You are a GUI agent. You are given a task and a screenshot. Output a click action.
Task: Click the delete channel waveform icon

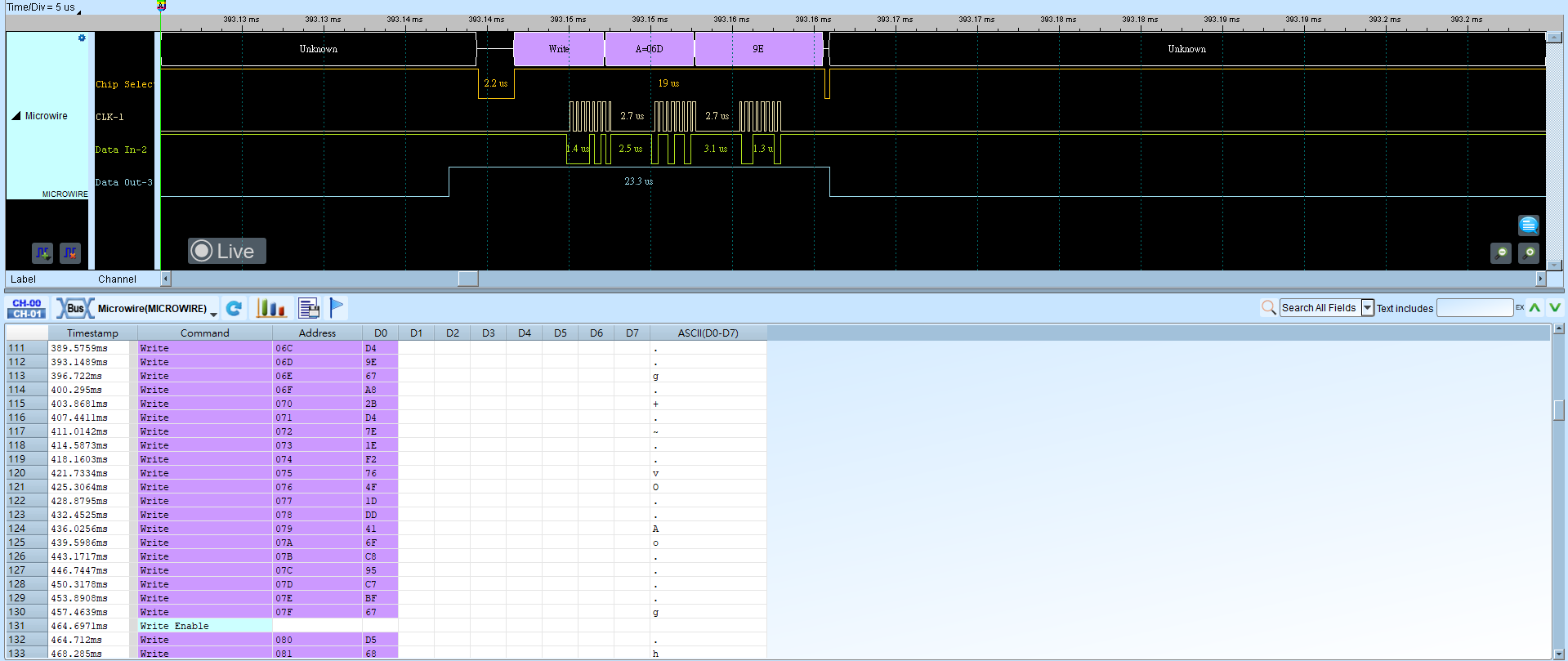click(70, 253)
